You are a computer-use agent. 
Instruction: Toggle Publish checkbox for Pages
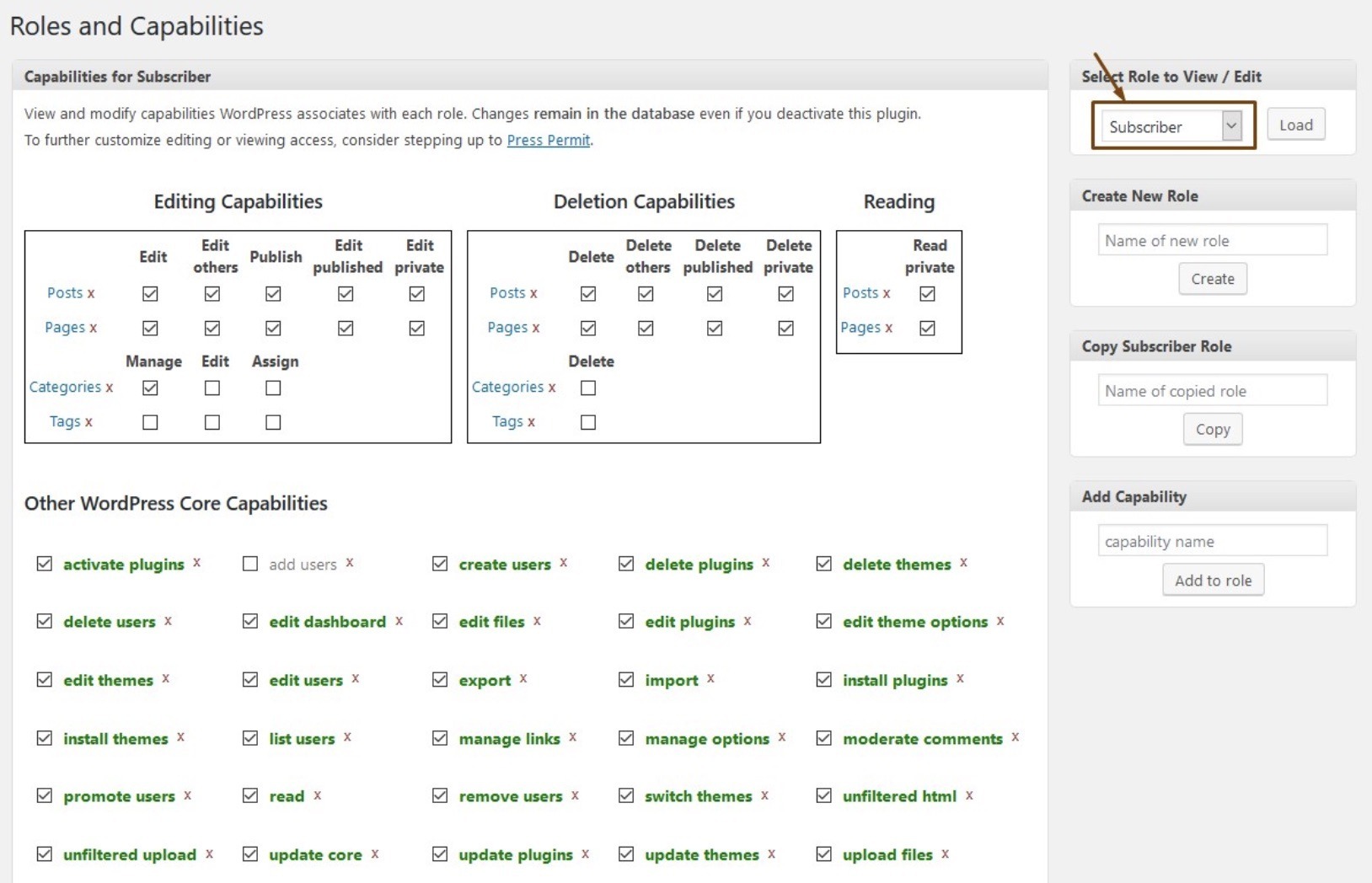(x=273, y=328)
